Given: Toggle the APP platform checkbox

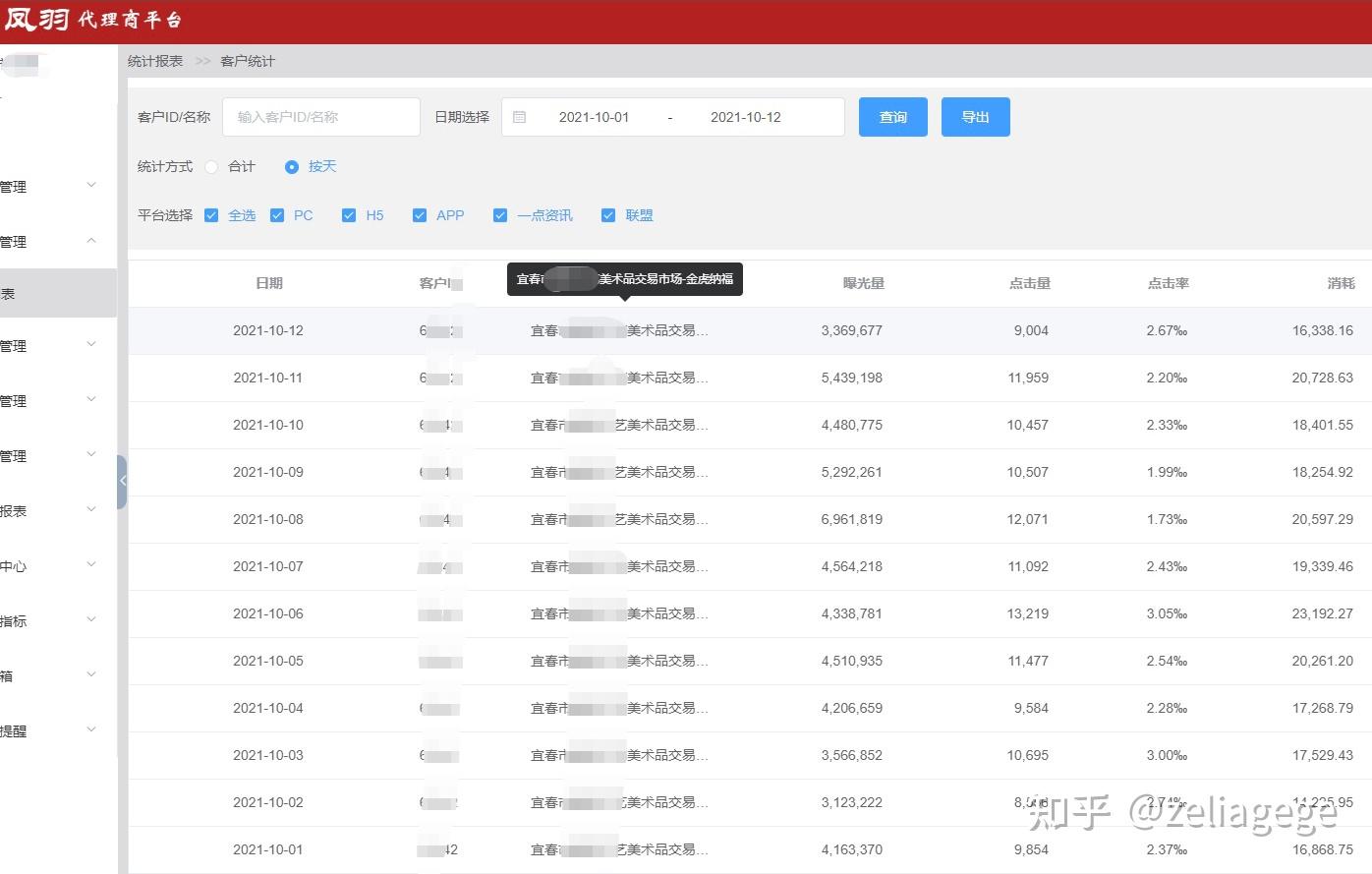Looking at the screenshot, I should pos(420,215).
